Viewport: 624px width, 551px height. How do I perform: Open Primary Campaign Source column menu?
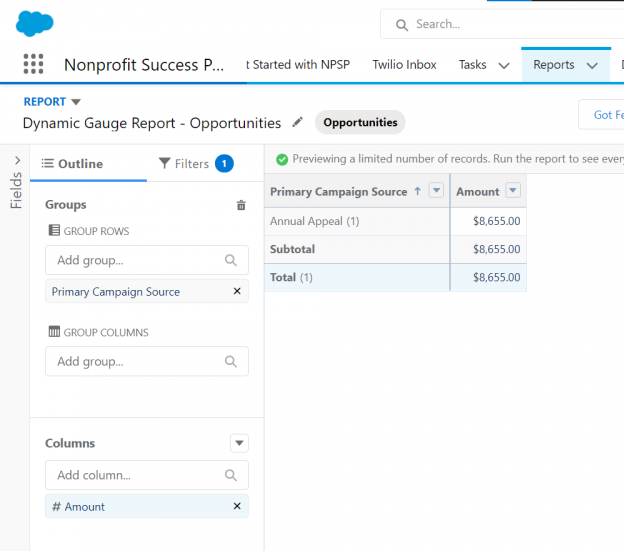[436, 191]
